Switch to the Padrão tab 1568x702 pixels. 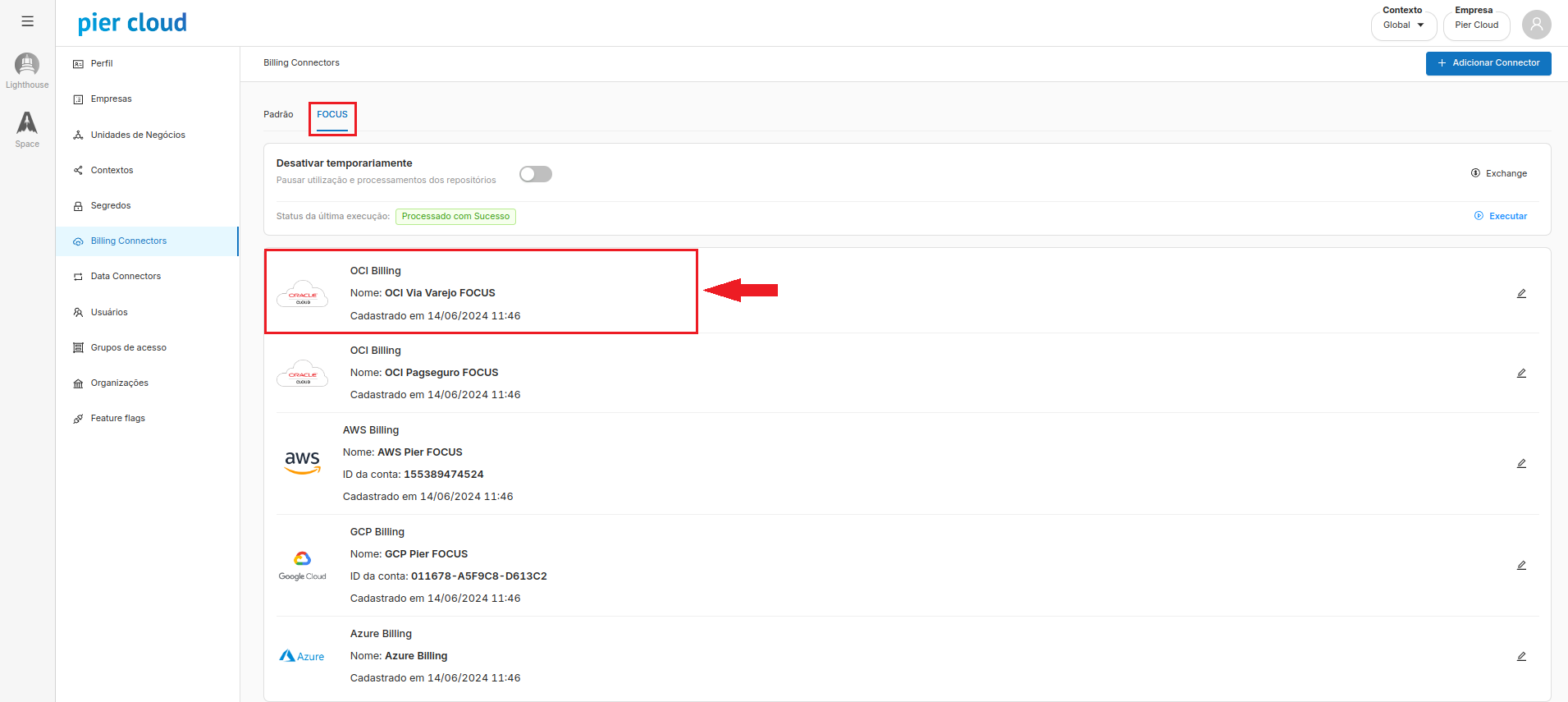tap(278, 115)
